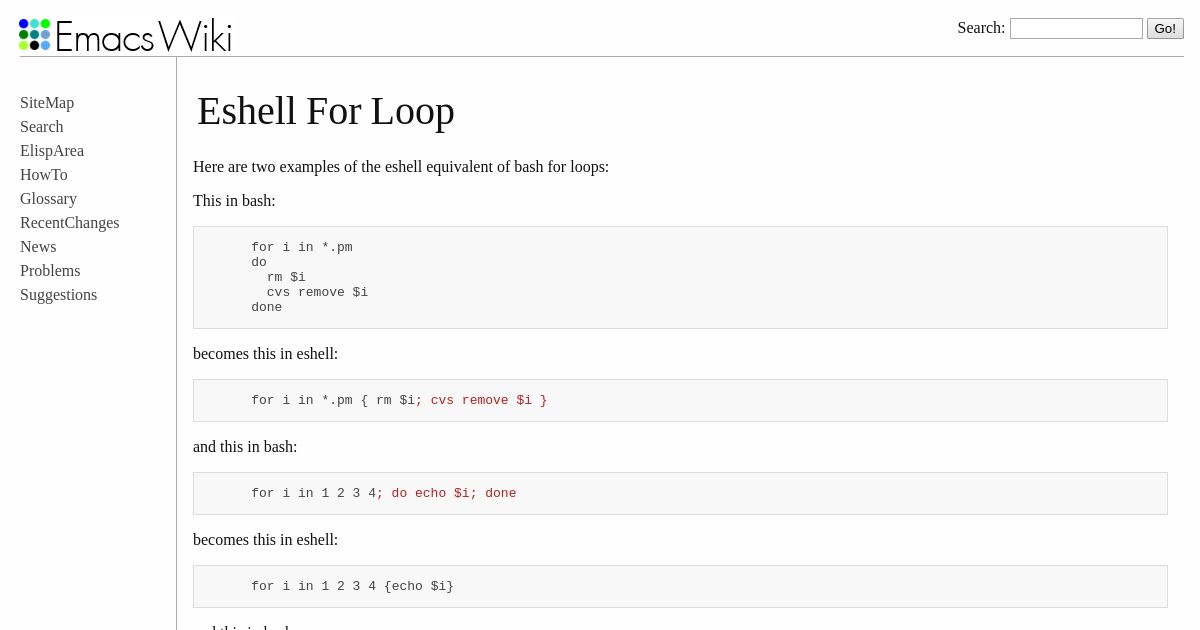The height and width of the screenshot is (630, 1200).
Task: Click the Eshell For Loop page heading
Action: click(326, 111)
